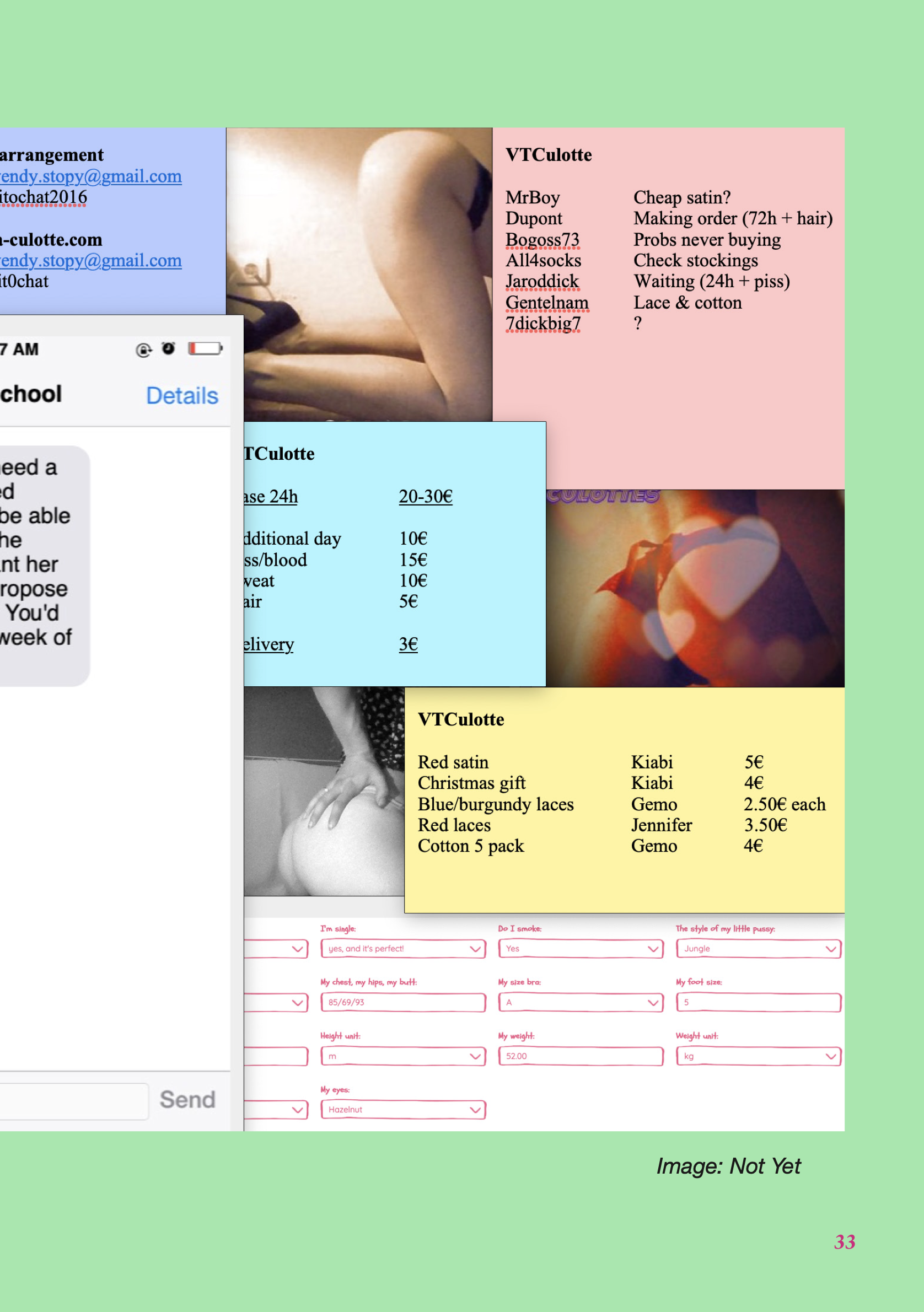
Task: Open the "Do I smoke" dropdown showing Yes
Action: tap(579, 949)
